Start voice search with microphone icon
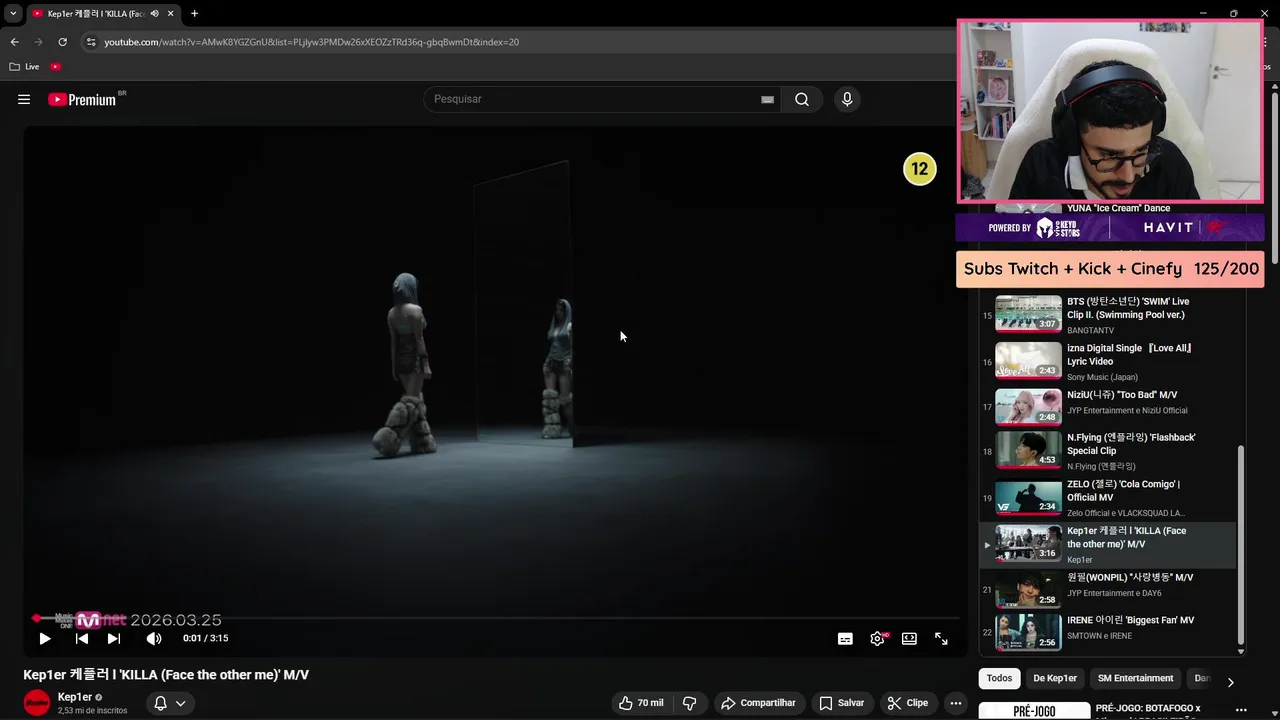 click(x=847, y=99)
